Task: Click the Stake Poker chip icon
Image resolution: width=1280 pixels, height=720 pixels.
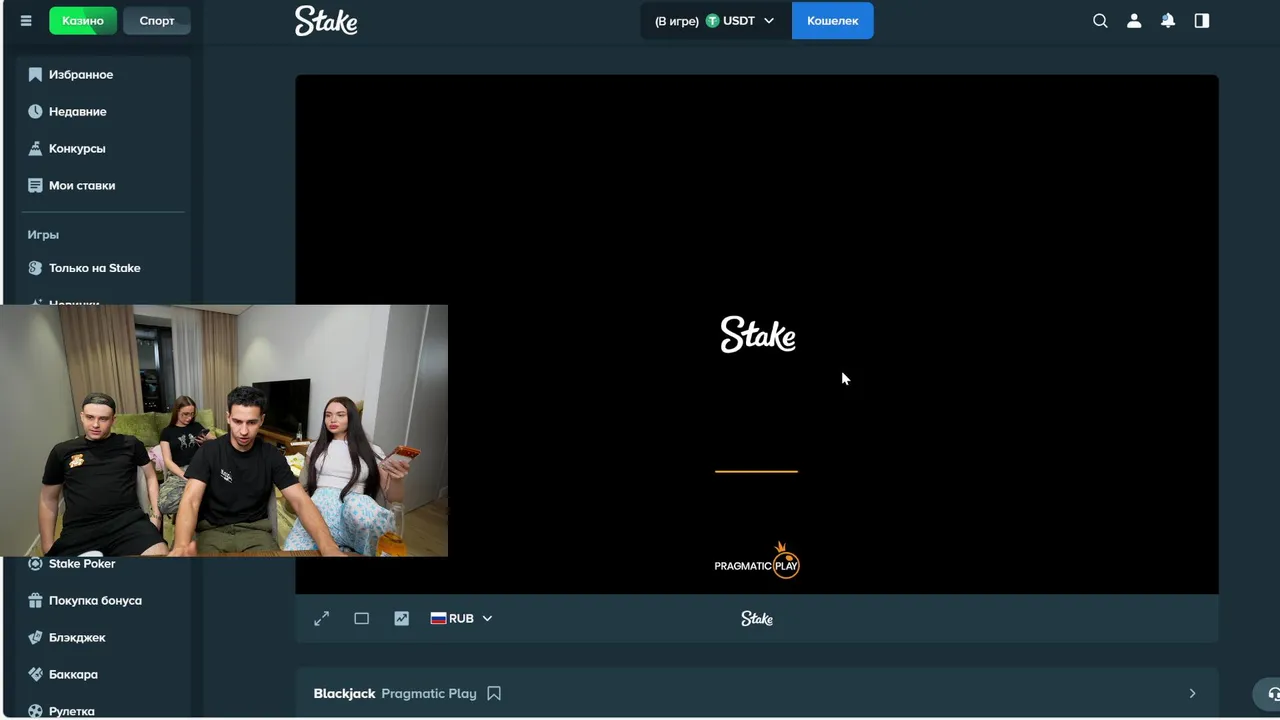Action: tap(35, 564)
